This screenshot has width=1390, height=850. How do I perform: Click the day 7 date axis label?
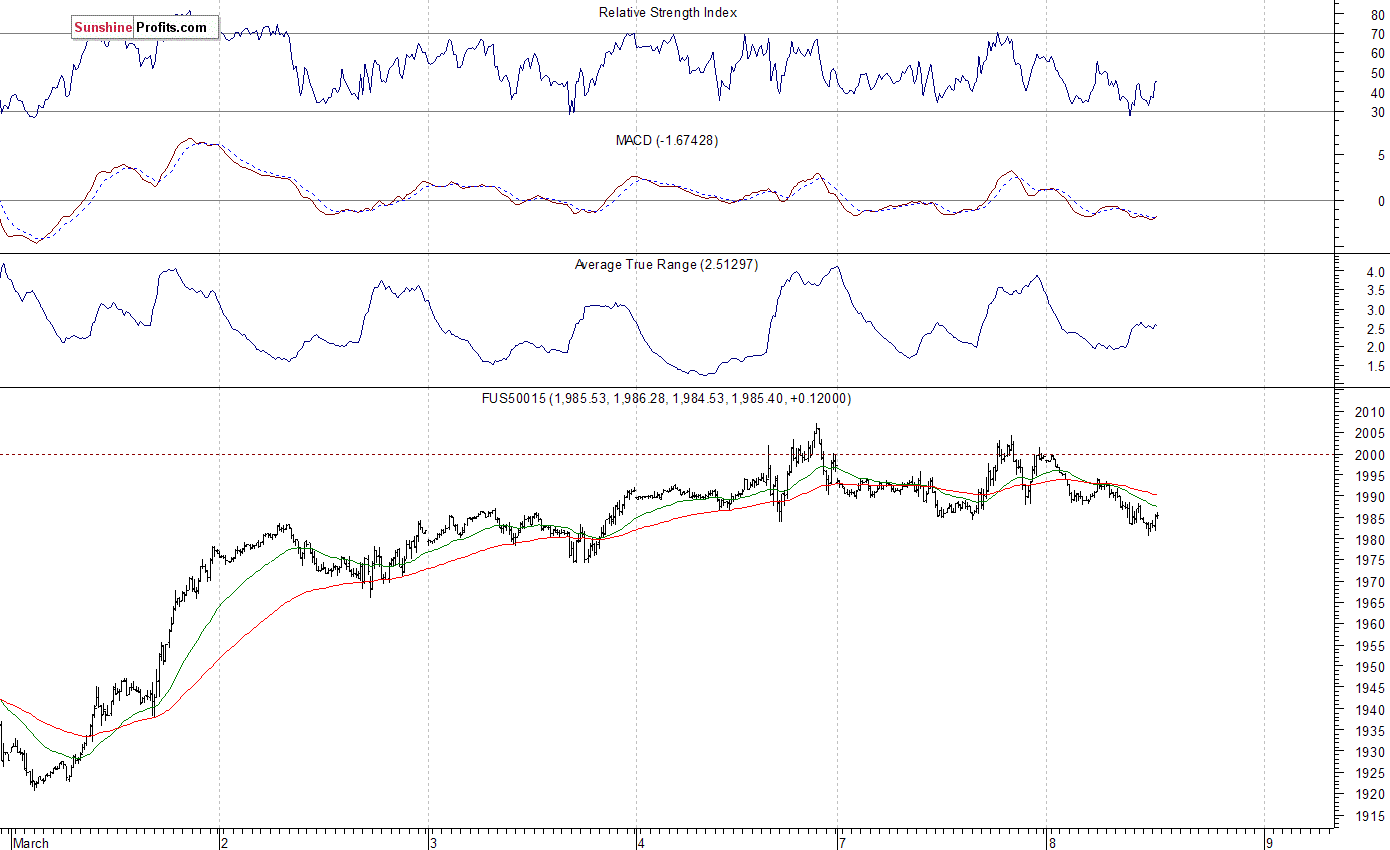point(845,843)
